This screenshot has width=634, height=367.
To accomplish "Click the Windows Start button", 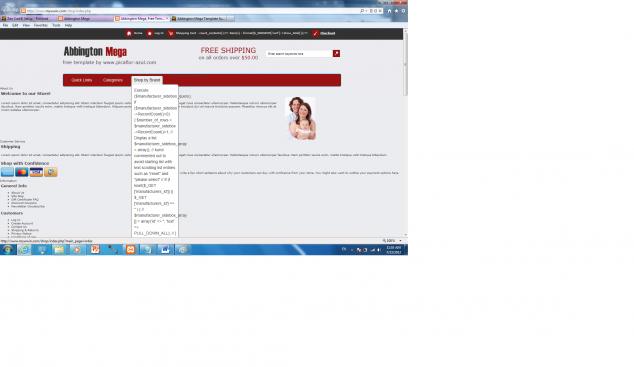I will click(7, 249).
